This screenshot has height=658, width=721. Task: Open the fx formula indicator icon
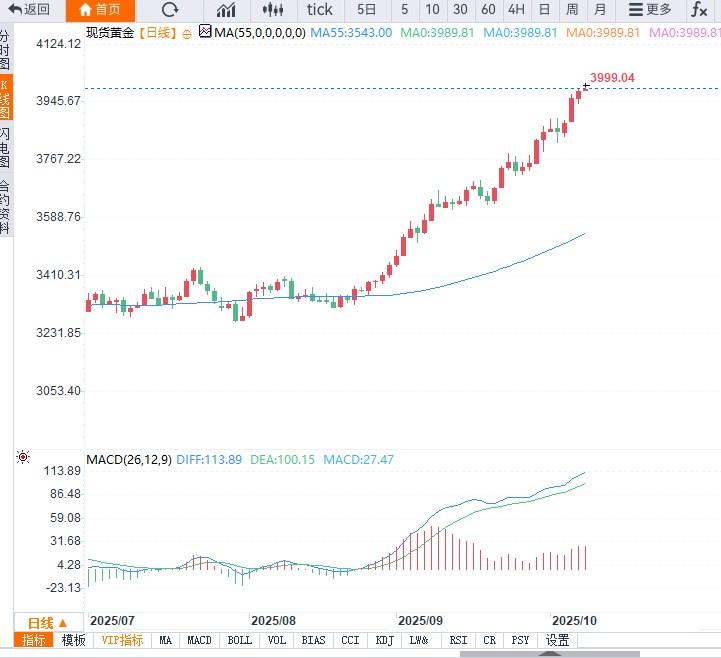700,10
